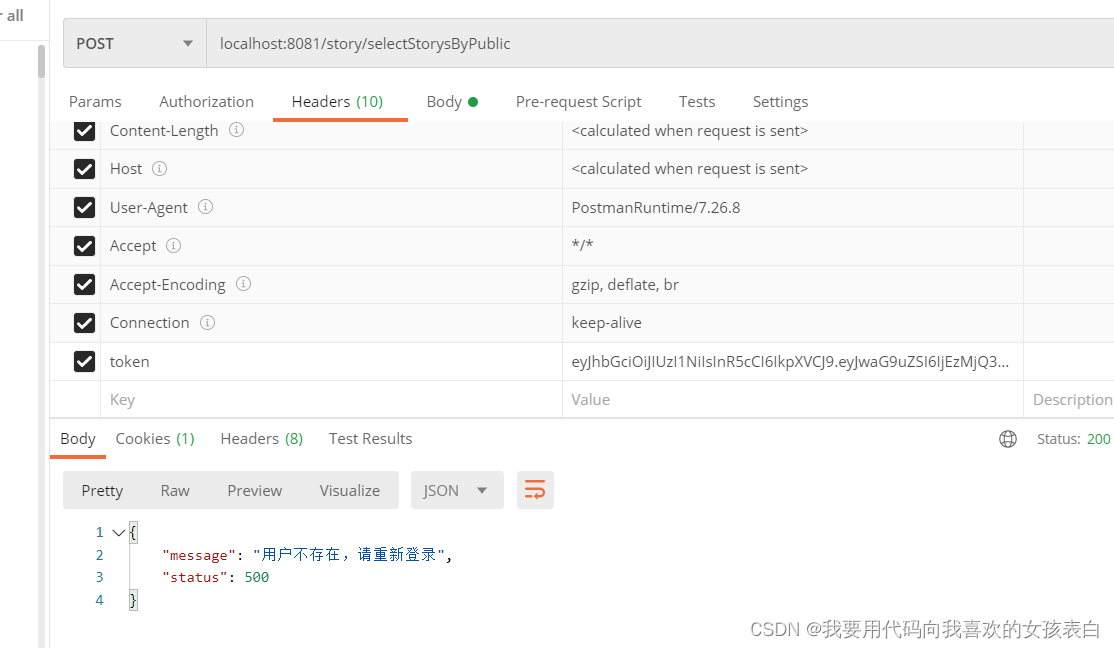1114x648 pixels.
Task: Click the left sidebar vertical scrollbar
Action: click(41, 62)
